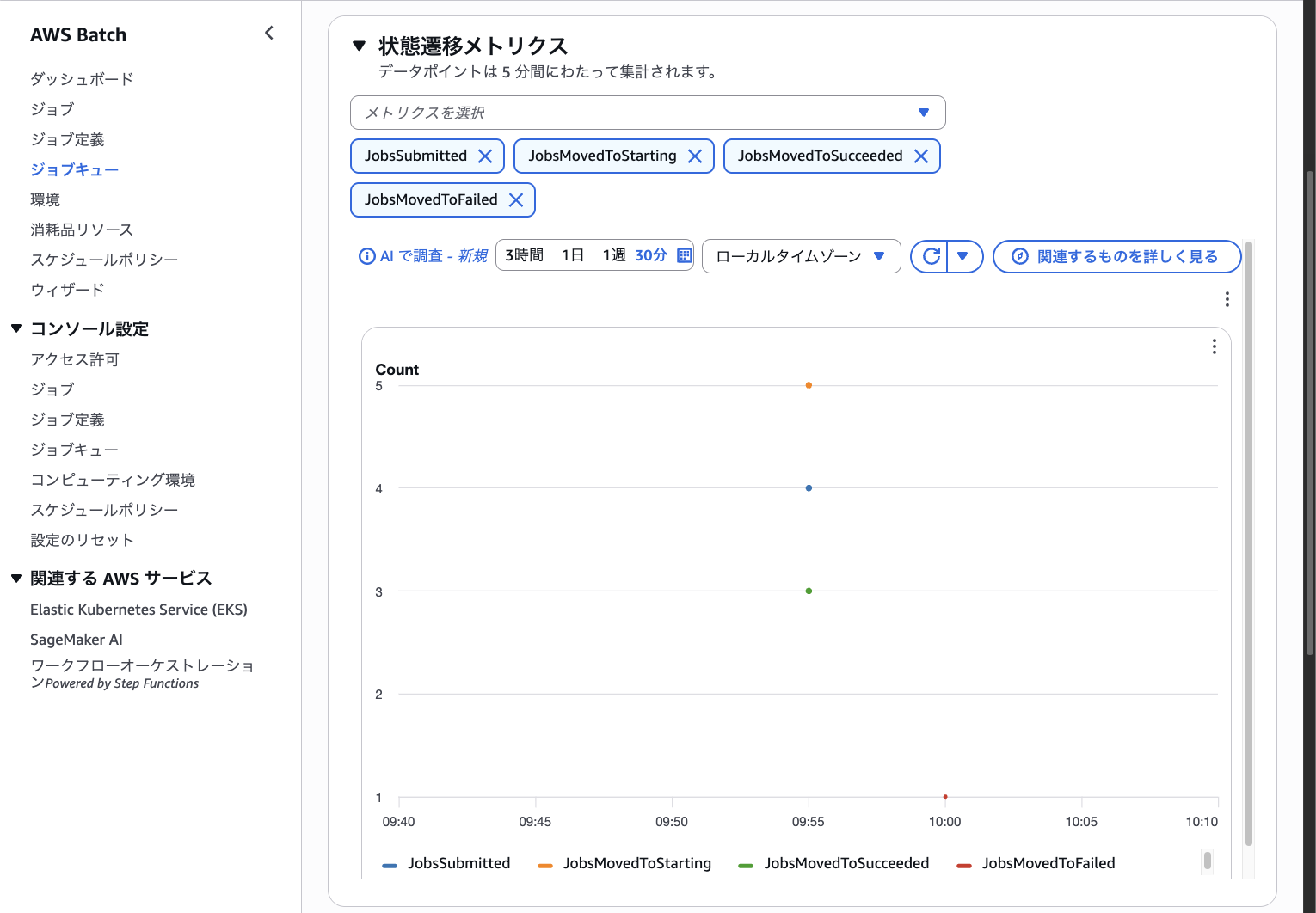Collapse the 関連する AWS サービス section

click(16, 579)
